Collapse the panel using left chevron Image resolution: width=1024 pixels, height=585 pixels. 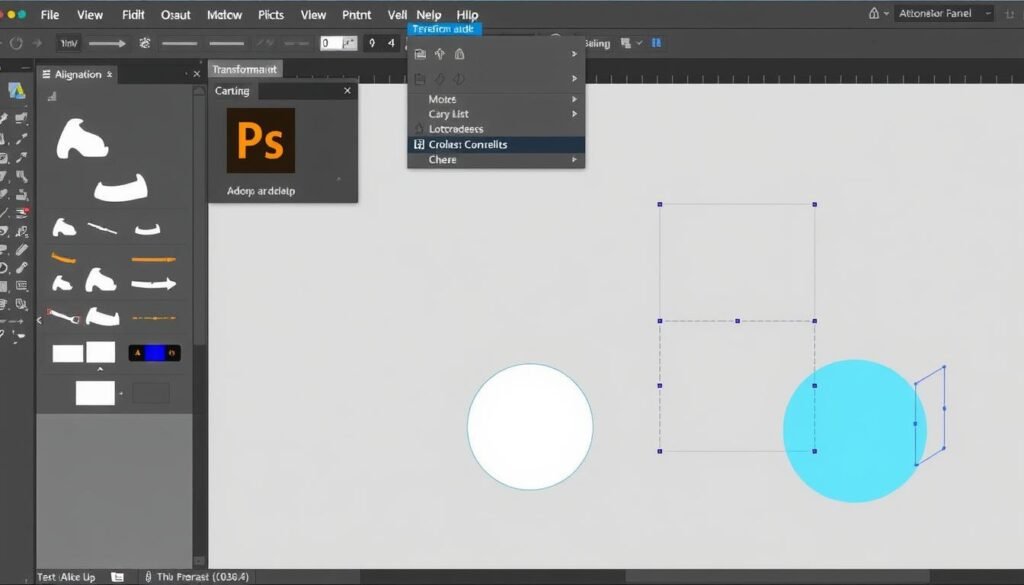coord(39,320)
